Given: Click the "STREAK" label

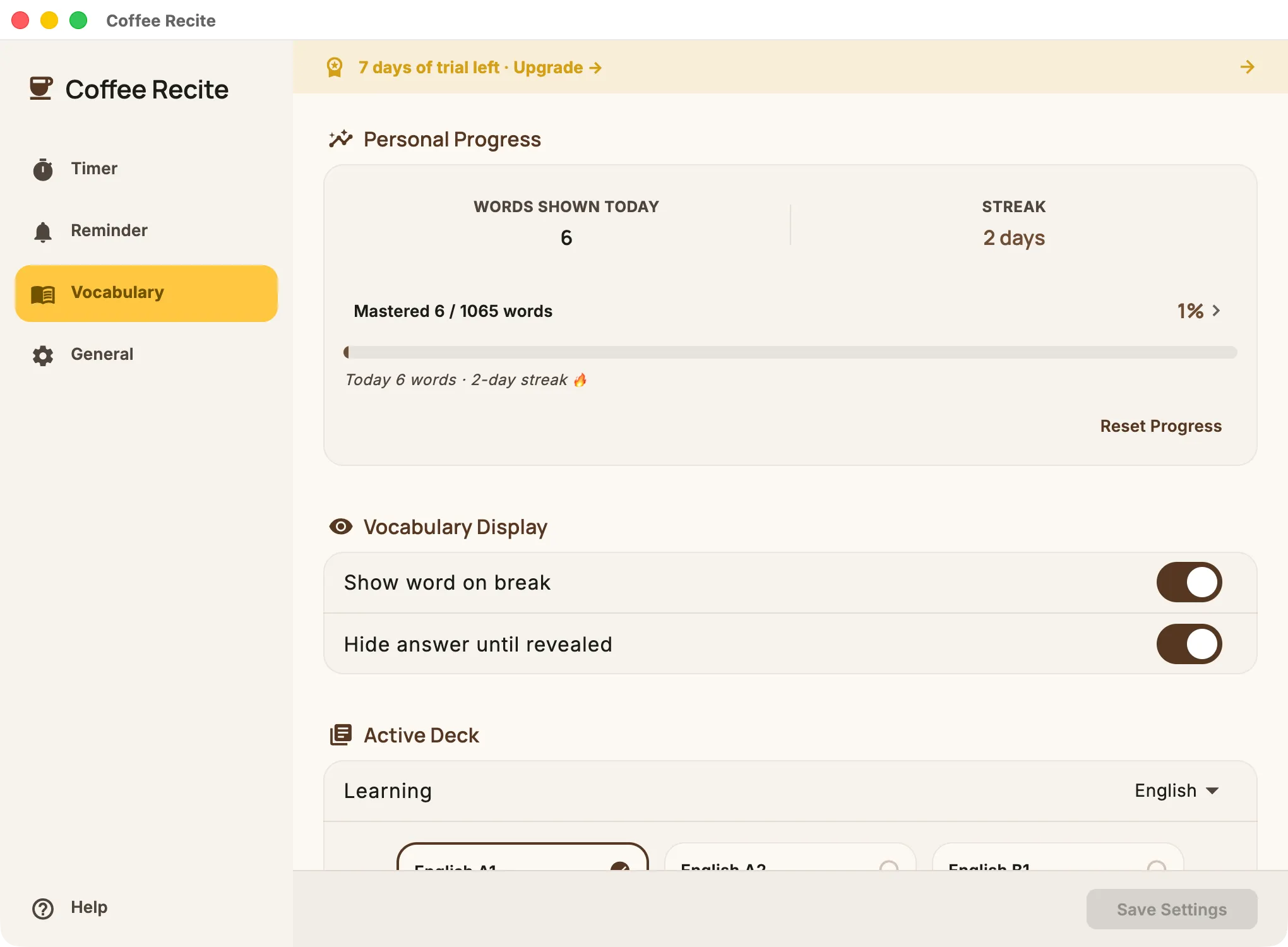Looking at the screenshot, I should pyautogui.click(x=1014, y=206).
